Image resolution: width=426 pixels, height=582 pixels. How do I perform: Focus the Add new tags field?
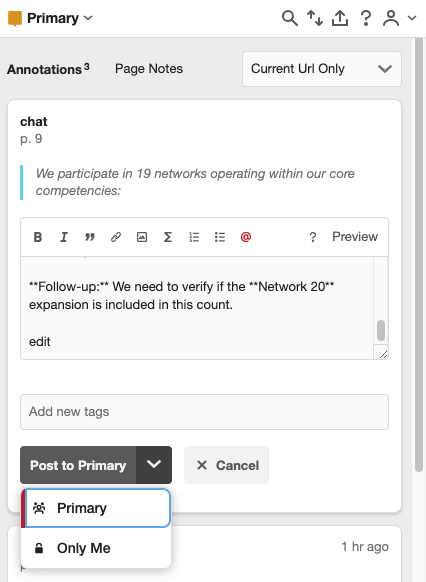pyautogui.click(x=204, y=412)
